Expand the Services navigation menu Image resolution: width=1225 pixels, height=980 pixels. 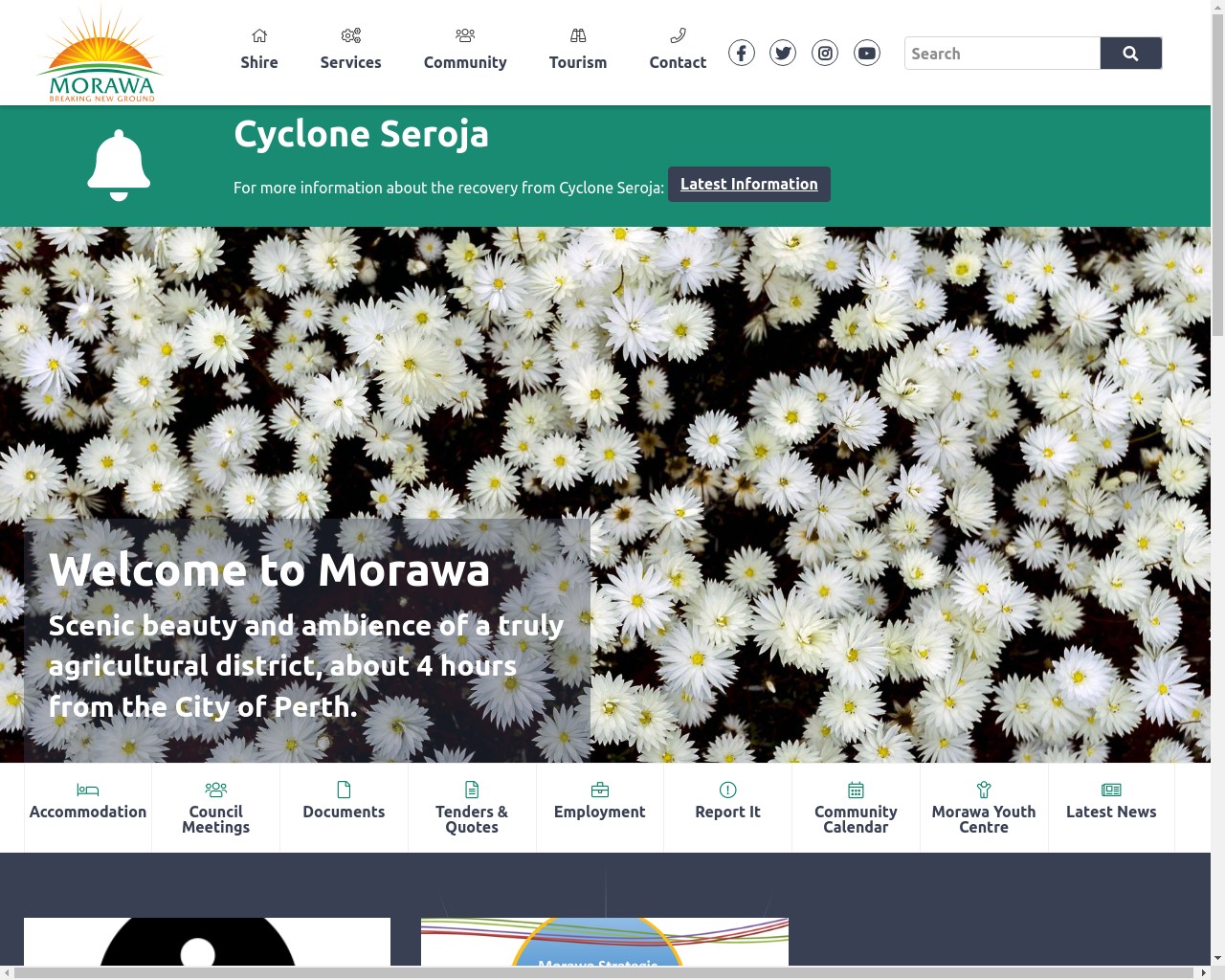coord(350,53)
